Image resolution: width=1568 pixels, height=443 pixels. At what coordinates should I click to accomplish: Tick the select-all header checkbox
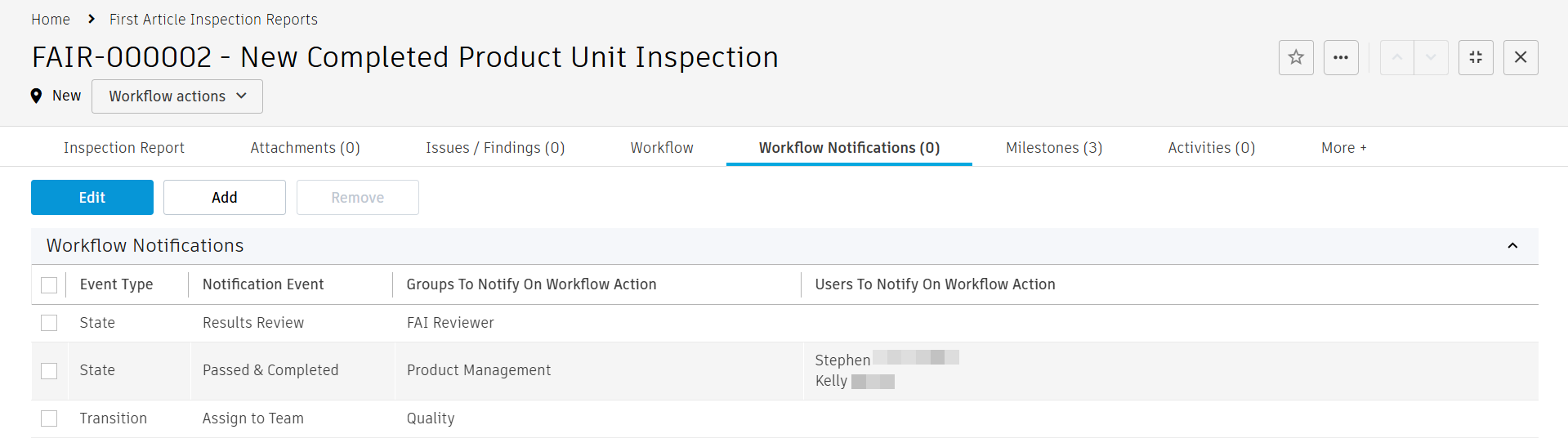(x=49, y=284)
